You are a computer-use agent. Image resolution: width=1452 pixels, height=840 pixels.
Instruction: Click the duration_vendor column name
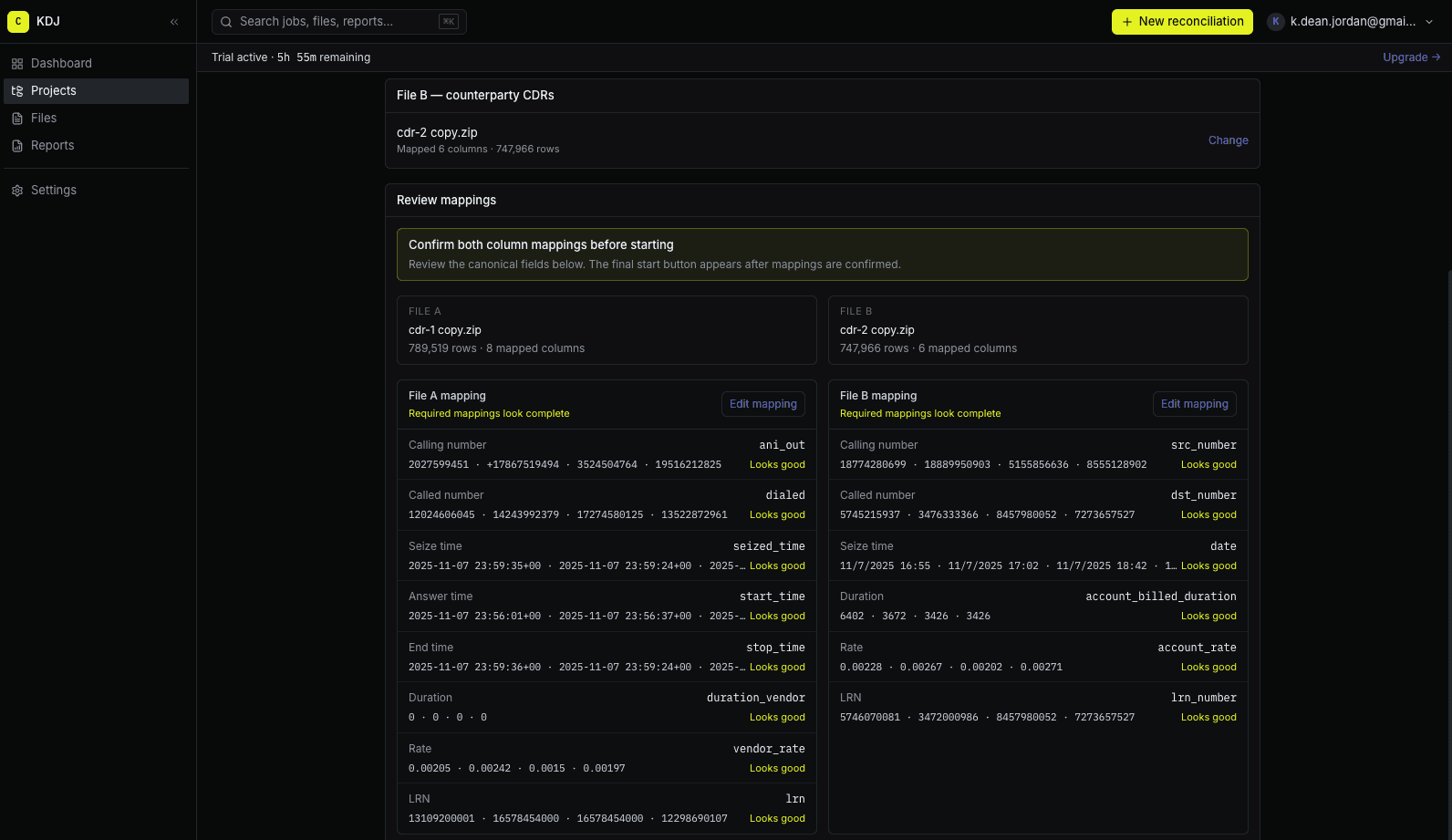click(756, 698)
